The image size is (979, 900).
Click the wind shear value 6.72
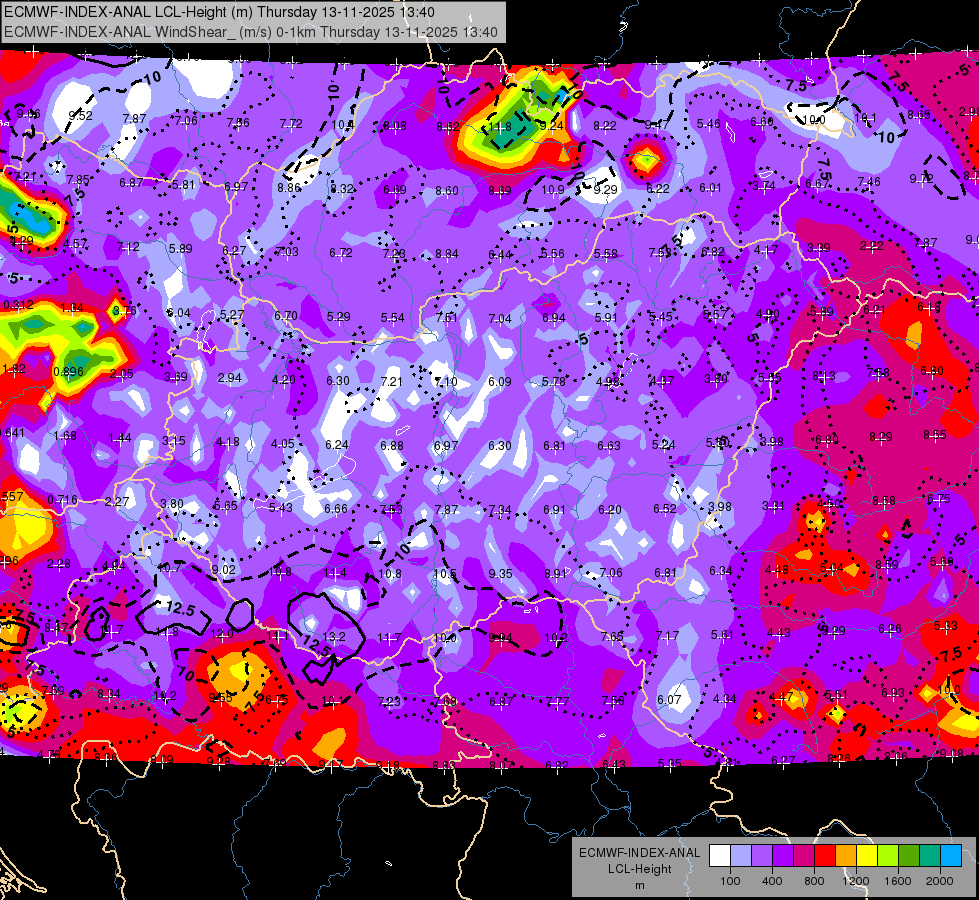click(x=341, y=252)
